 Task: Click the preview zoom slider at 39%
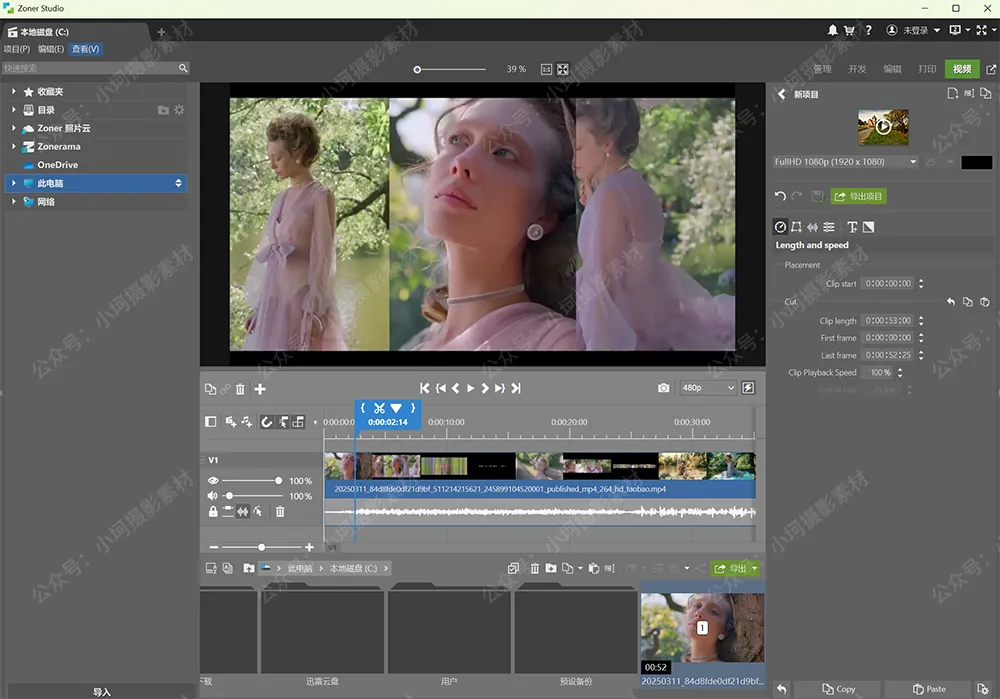pyautogui.click(x=418, y=69)
